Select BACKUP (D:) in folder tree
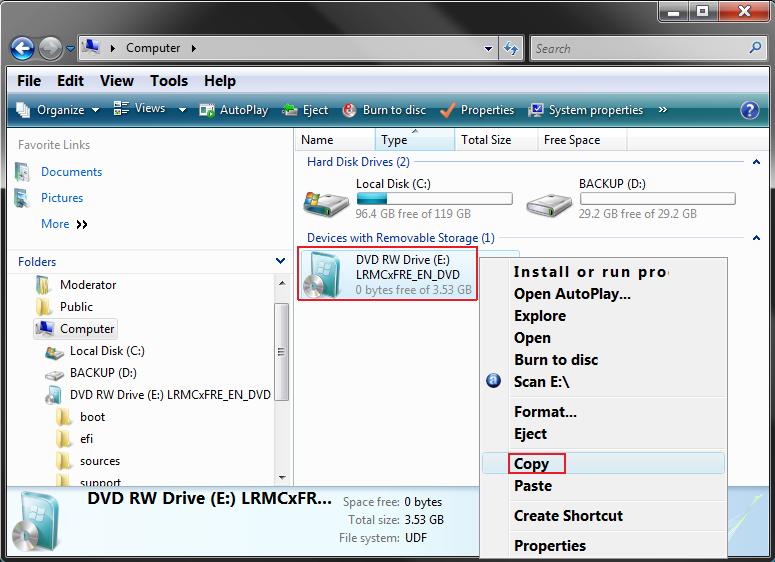The height and width of the screenshot is (562, 775). coord(103,373)
